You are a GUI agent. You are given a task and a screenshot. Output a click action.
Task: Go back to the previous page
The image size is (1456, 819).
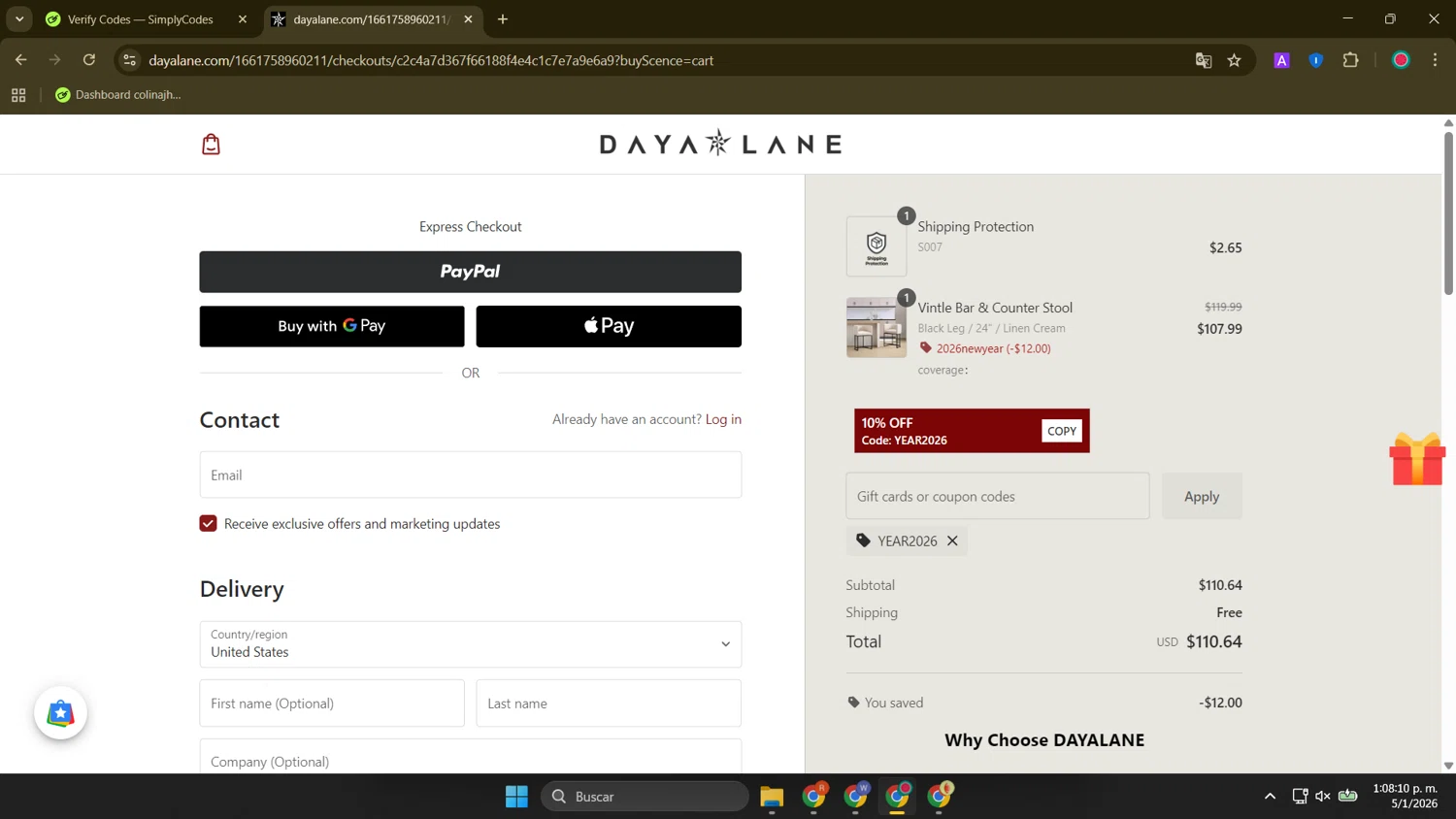(21, 60)
